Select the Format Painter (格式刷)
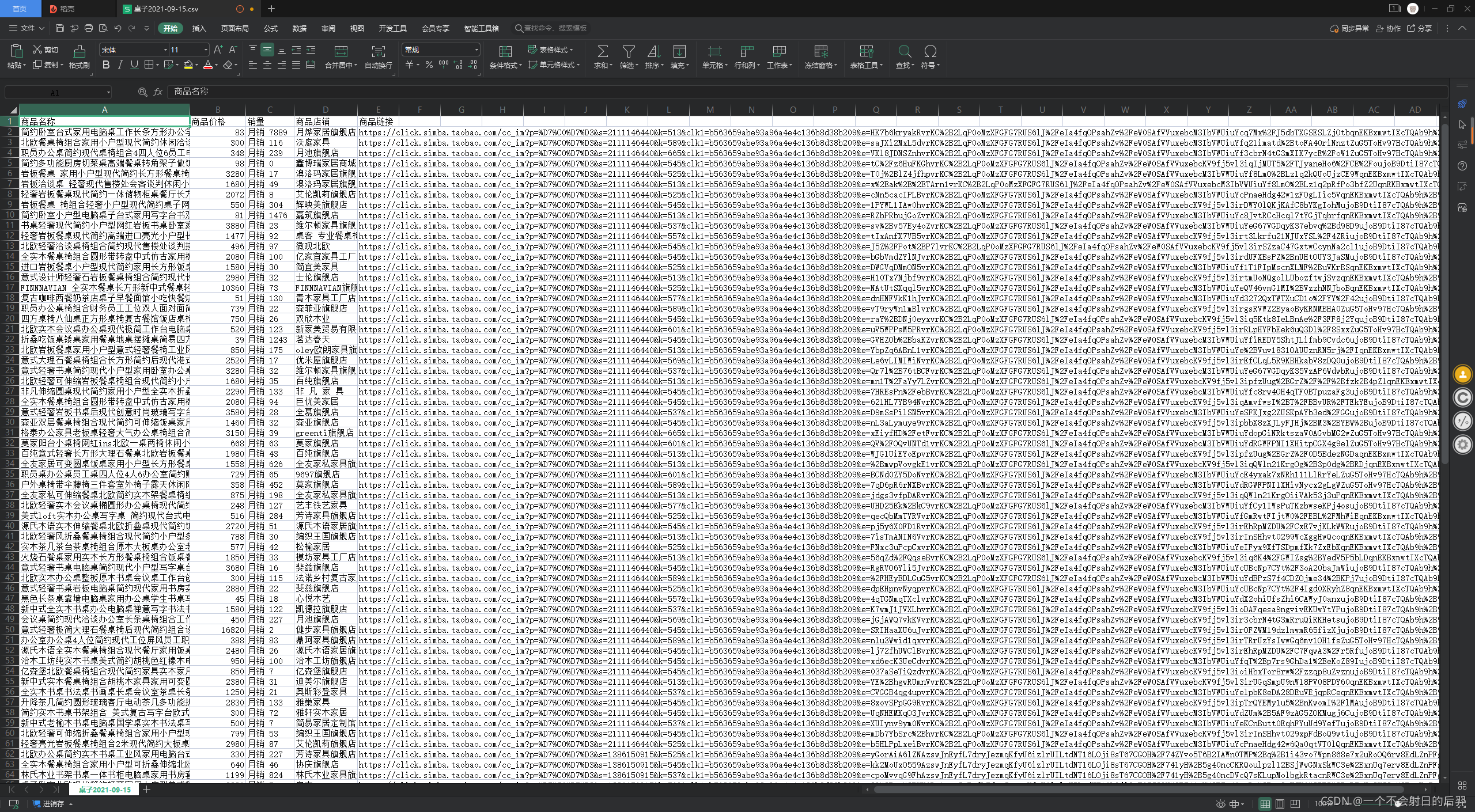 80,56
